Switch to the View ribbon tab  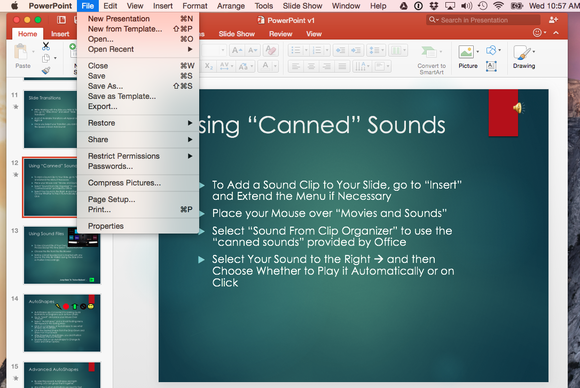(x=314, y=34)
